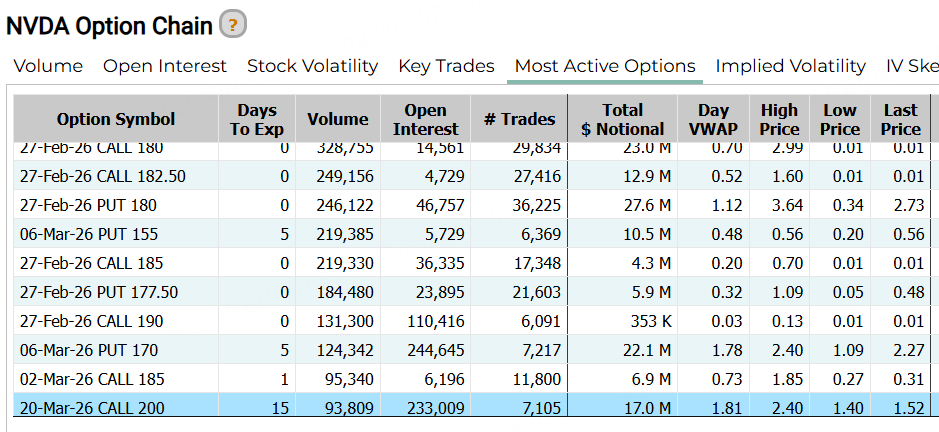Viewport: 939px width, 432px height.
Task: Go to the Key Trades tab
Action: coord(446,66)
